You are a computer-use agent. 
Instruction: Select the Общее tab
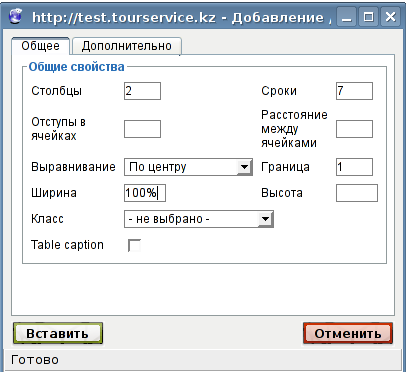pyautogui.click(x=40, y=46)
